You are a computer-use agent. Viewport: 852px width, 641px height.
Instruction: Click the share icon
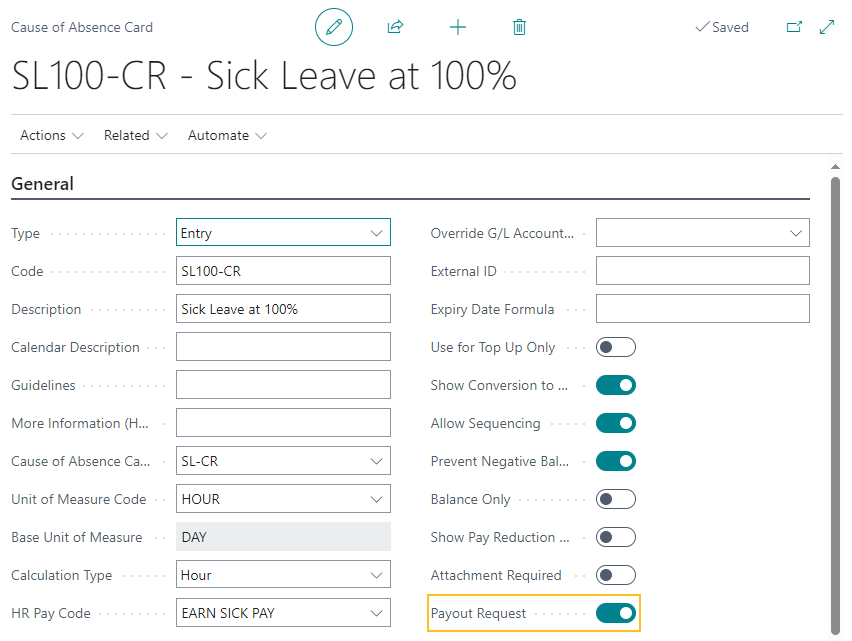point(396,27)
